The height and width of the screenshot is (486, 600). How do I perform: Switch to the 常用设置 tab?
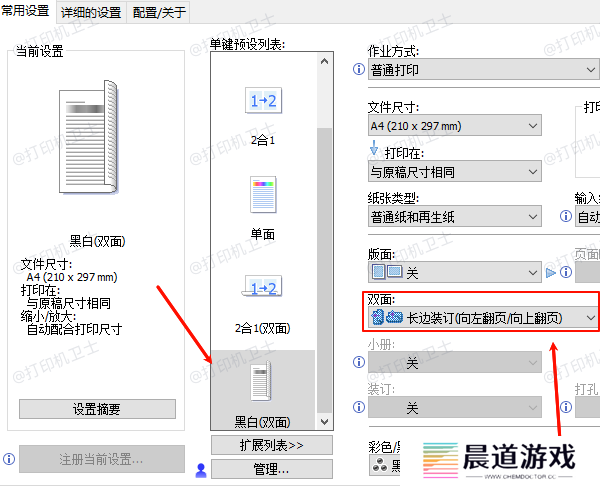point(25,11)
